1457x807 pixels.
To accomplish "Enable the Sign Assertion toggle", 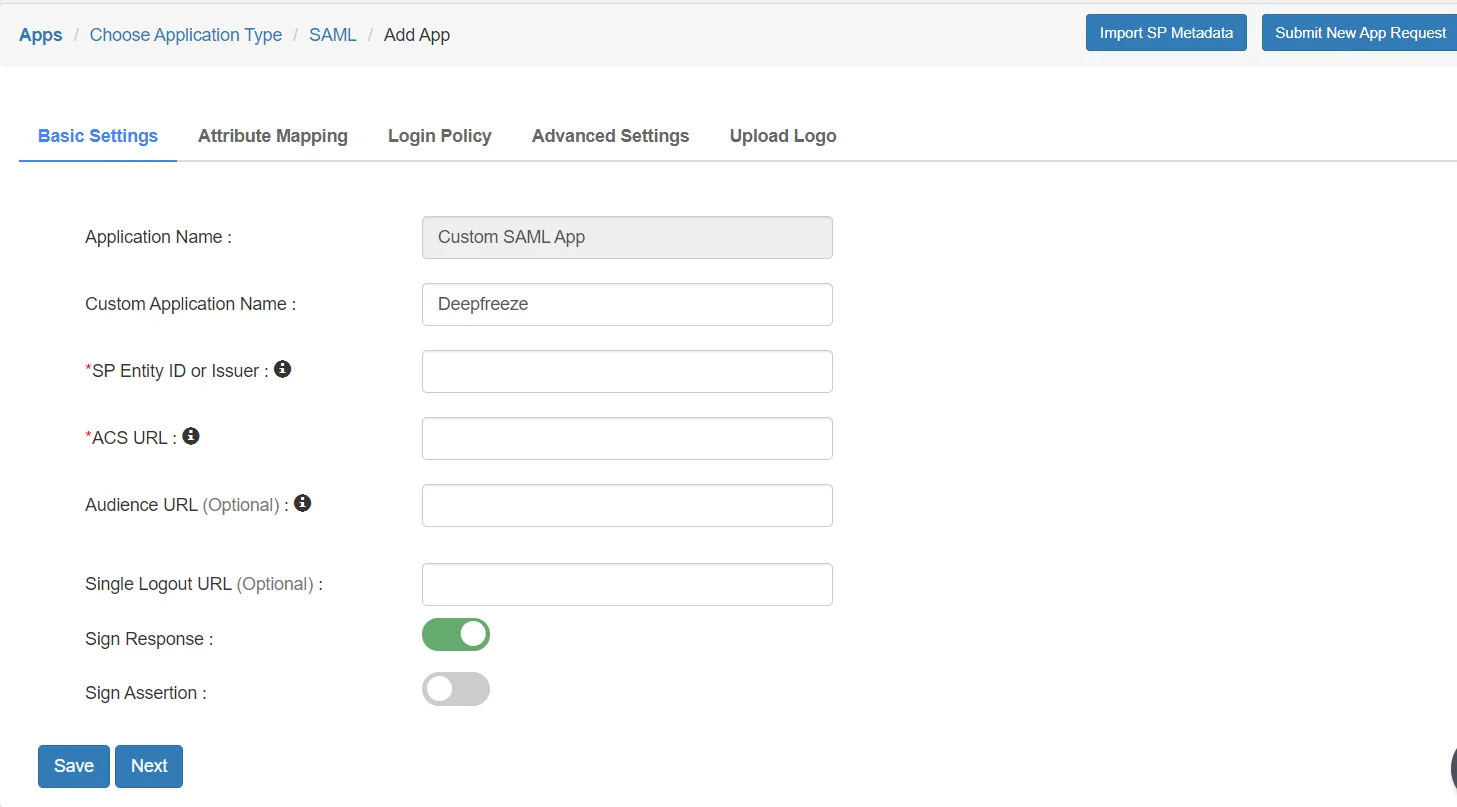I will [456, 689].
